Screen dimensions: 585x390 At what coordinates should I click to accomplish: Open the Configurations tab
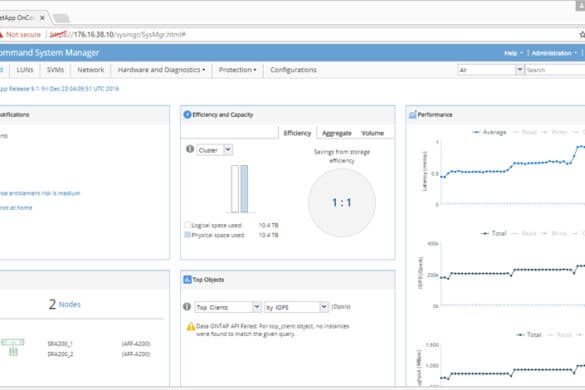point(293,70)
